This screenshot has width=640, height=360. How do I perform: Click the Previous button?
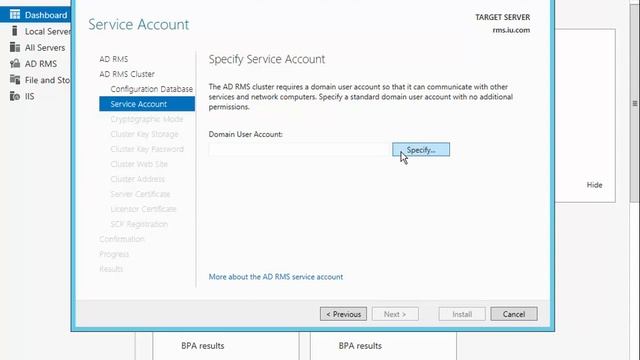tap(343, 314)
